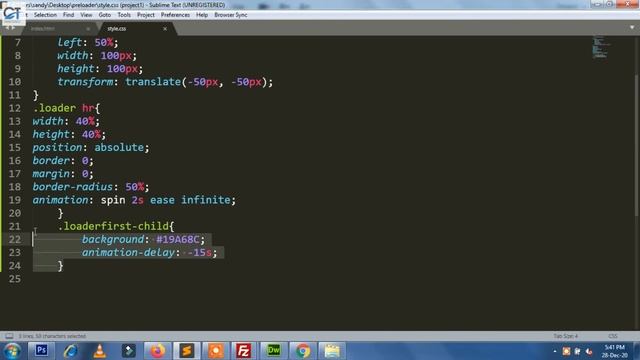Click line number 7 in the gutter
This screenshot has width=640, height=360.
click(x=18, y=42)
